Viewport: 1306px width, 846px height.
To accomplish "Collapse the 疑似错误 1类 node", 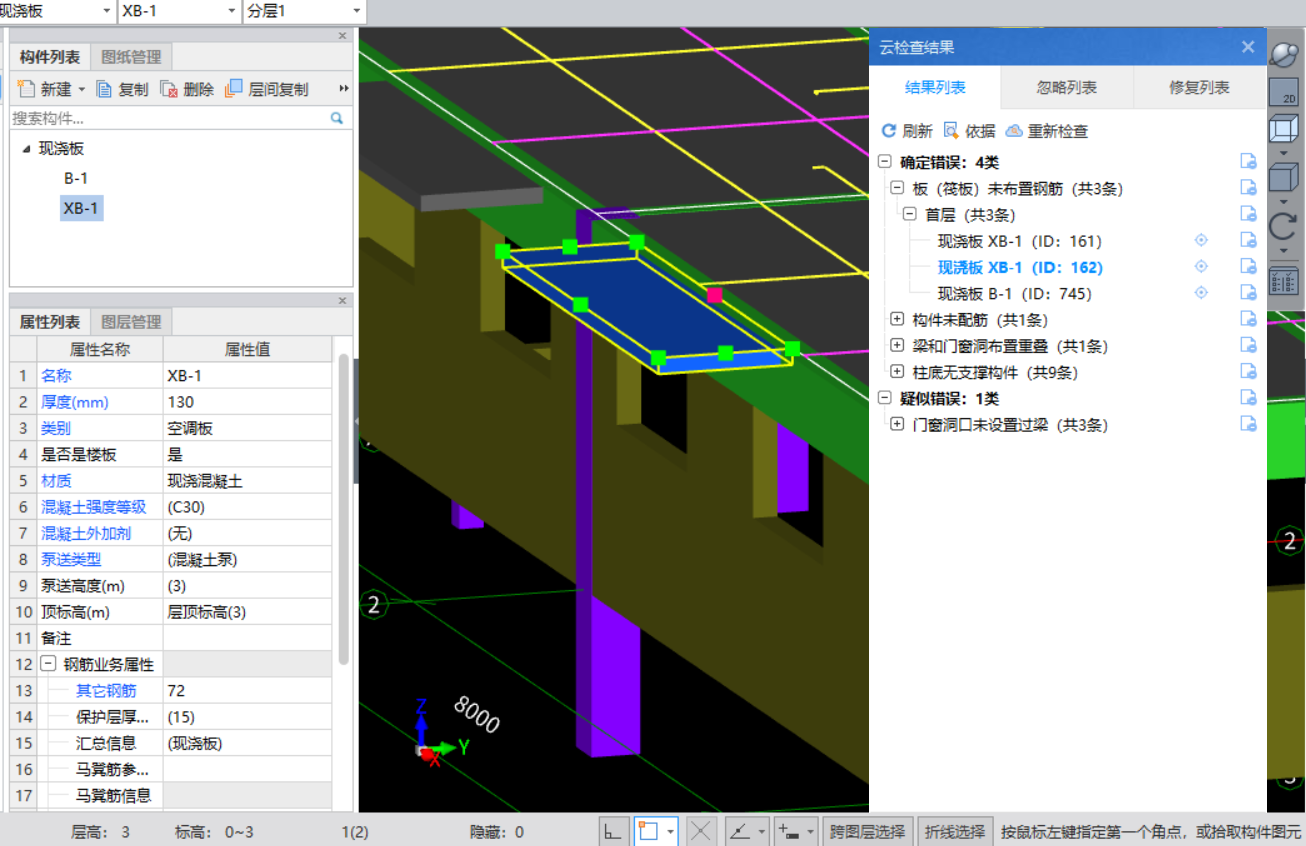I will pyautogui.click(x=884, y=397).
